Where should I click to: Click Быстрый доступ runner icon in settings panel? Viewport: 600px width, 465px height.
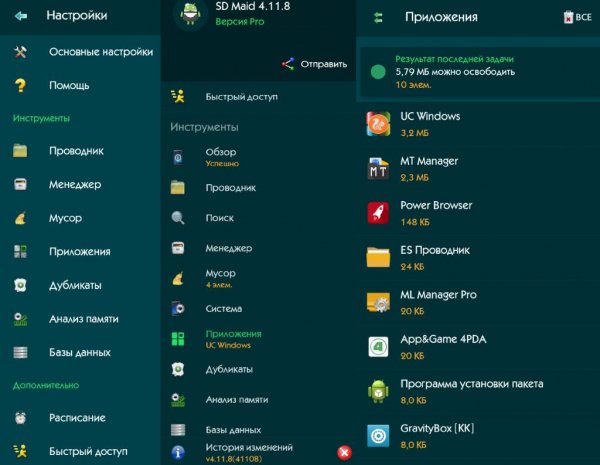pyautogui.click(x=20, y=451)
